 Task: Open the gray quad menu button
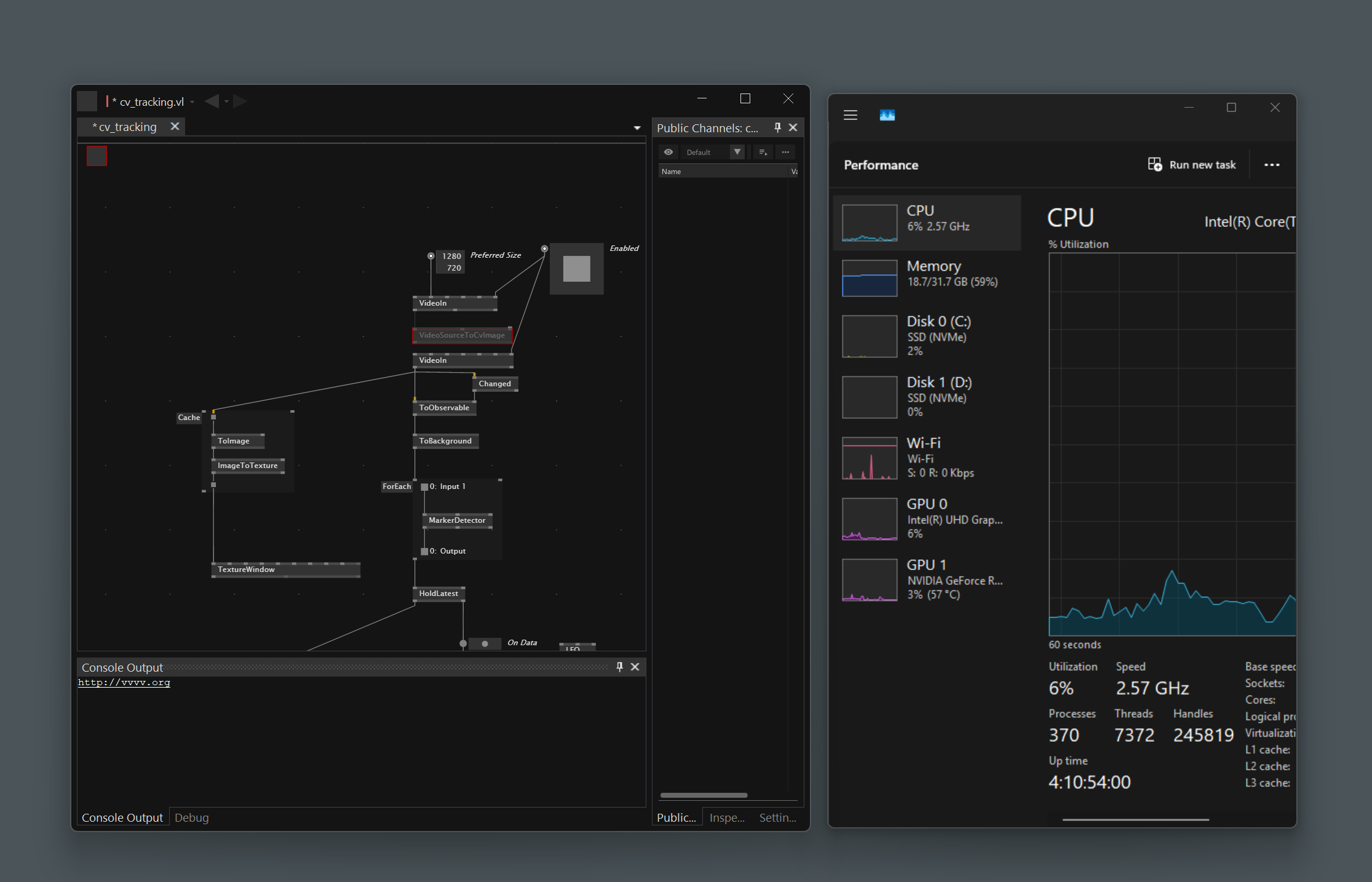87,101
